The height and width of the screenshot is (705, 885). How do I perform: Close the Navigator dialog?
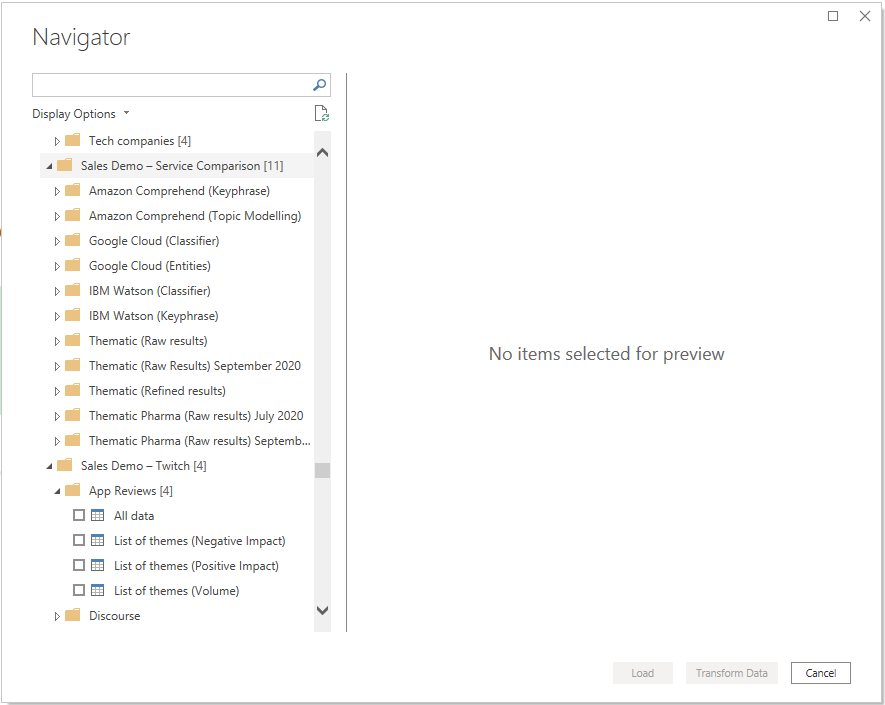coord(865,16)
